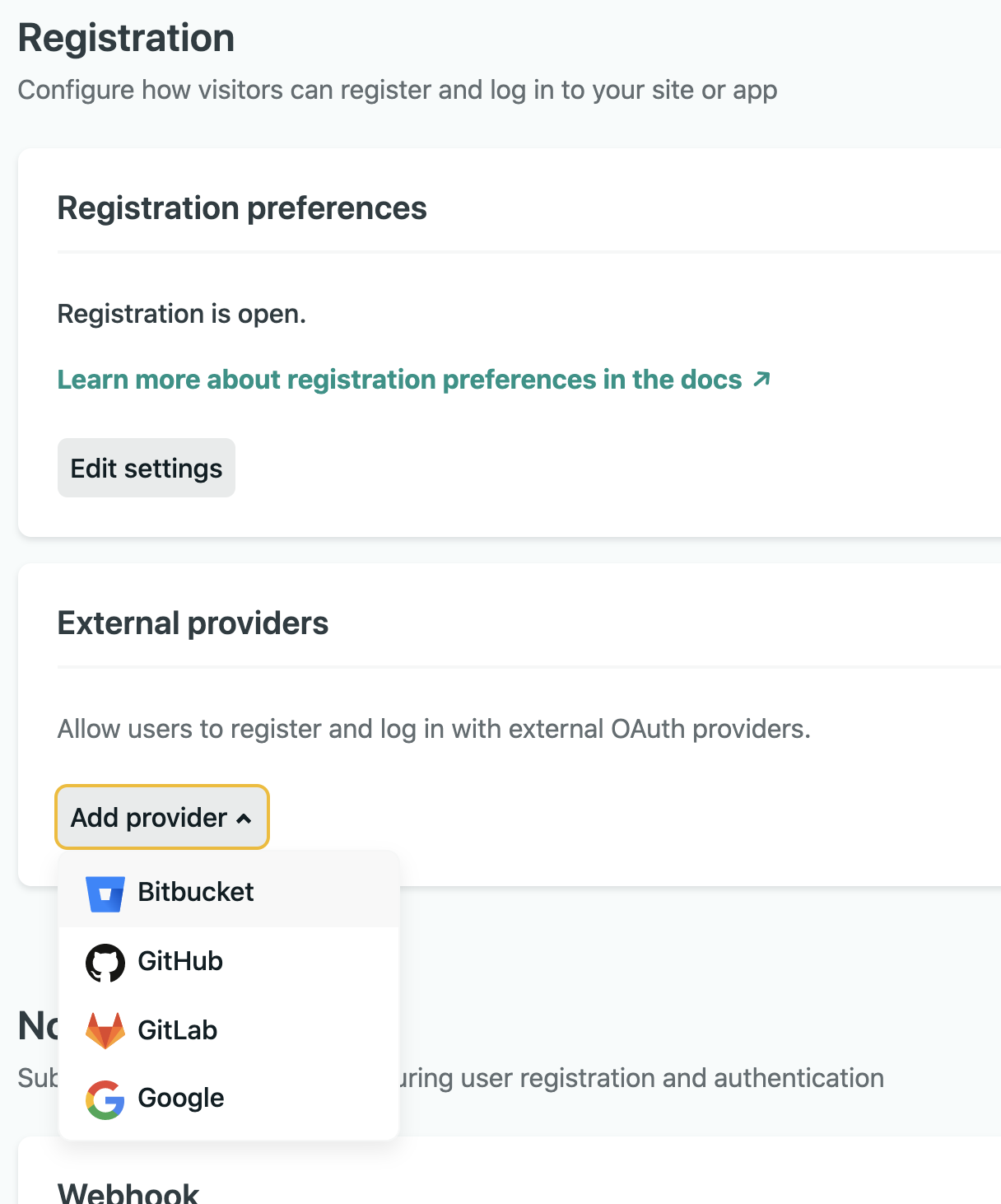Screen dimensions: 1001x1204
Task: Click the Google logo in the list
Action: (x=105, y=1099)
